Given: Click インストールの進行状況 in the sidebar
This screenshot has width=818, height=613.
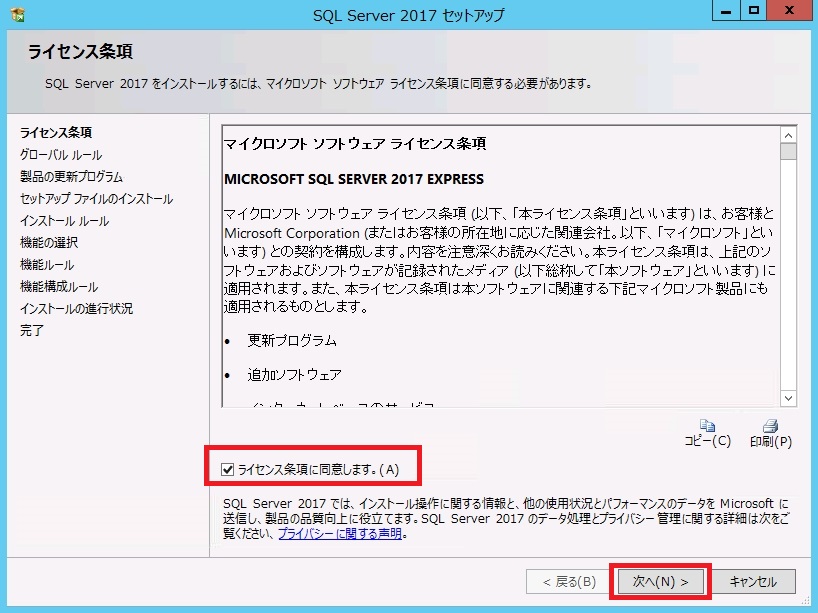Looking at the screenshot, I should click(x=76, y=309).
